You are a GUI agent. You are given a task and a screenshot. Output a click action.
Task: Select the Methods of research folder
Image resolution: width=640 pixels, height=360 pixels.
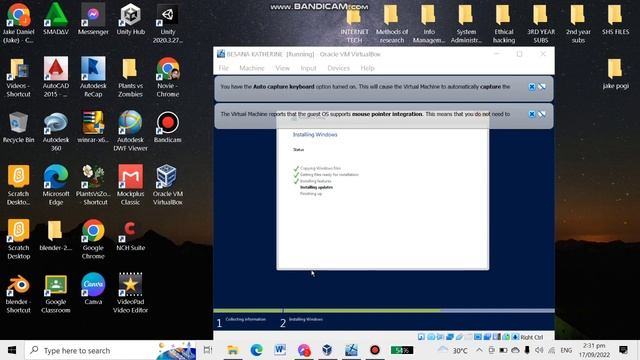click(392, 24)
